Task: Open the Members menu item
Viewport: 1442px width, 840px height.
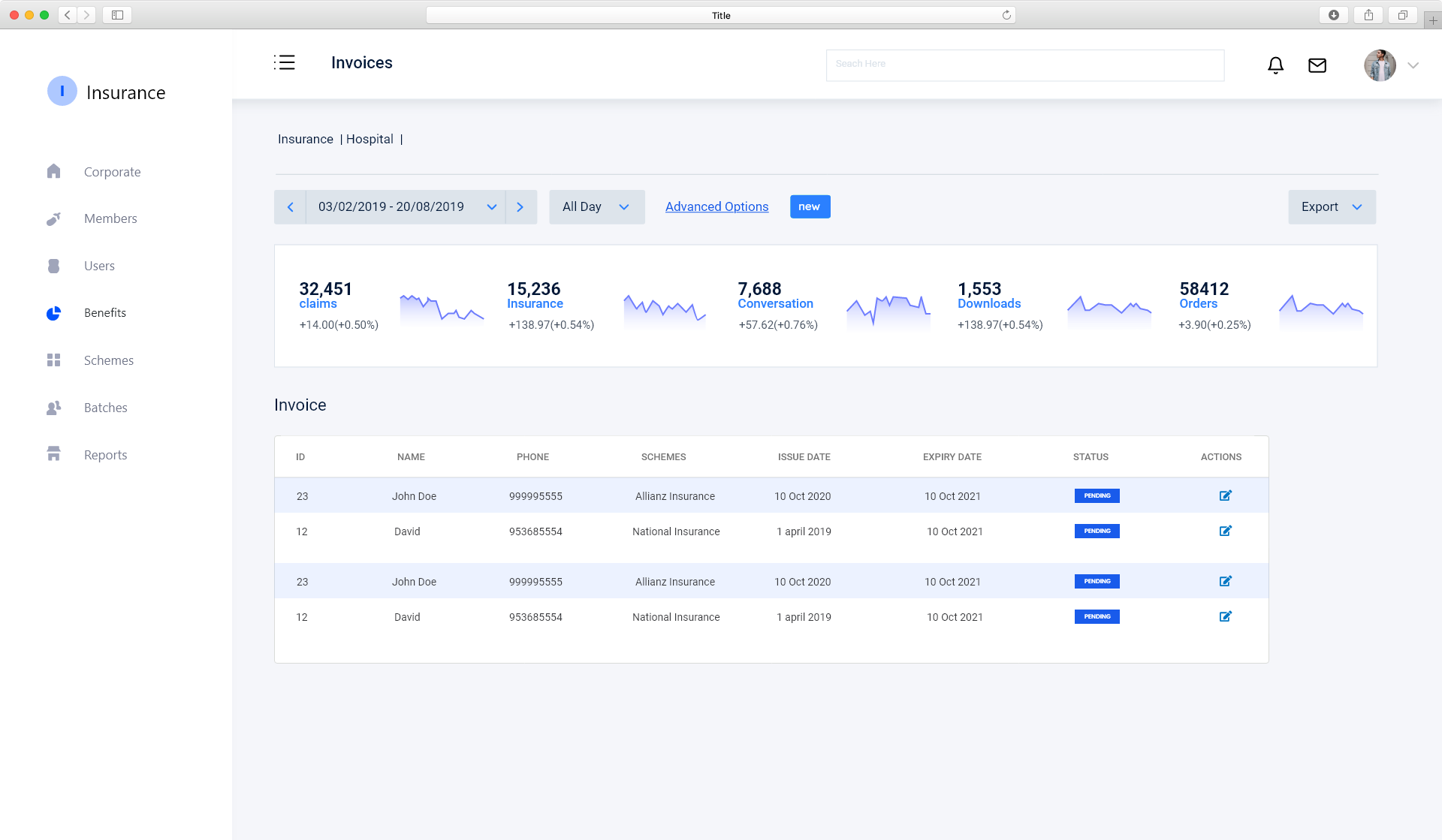Action: tap(110, 218)
